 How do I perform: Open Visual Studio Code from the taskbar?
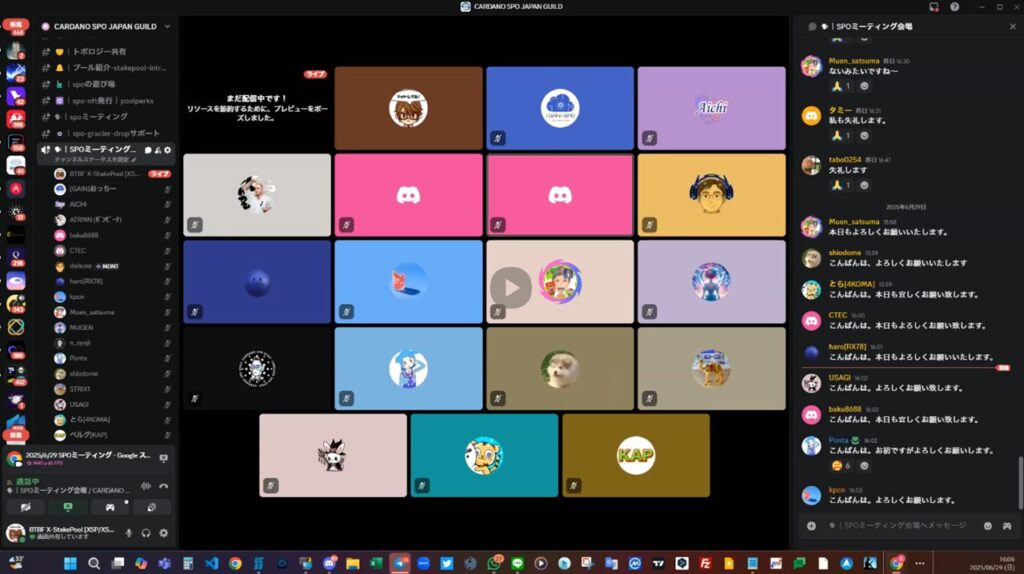coord(212,563)
